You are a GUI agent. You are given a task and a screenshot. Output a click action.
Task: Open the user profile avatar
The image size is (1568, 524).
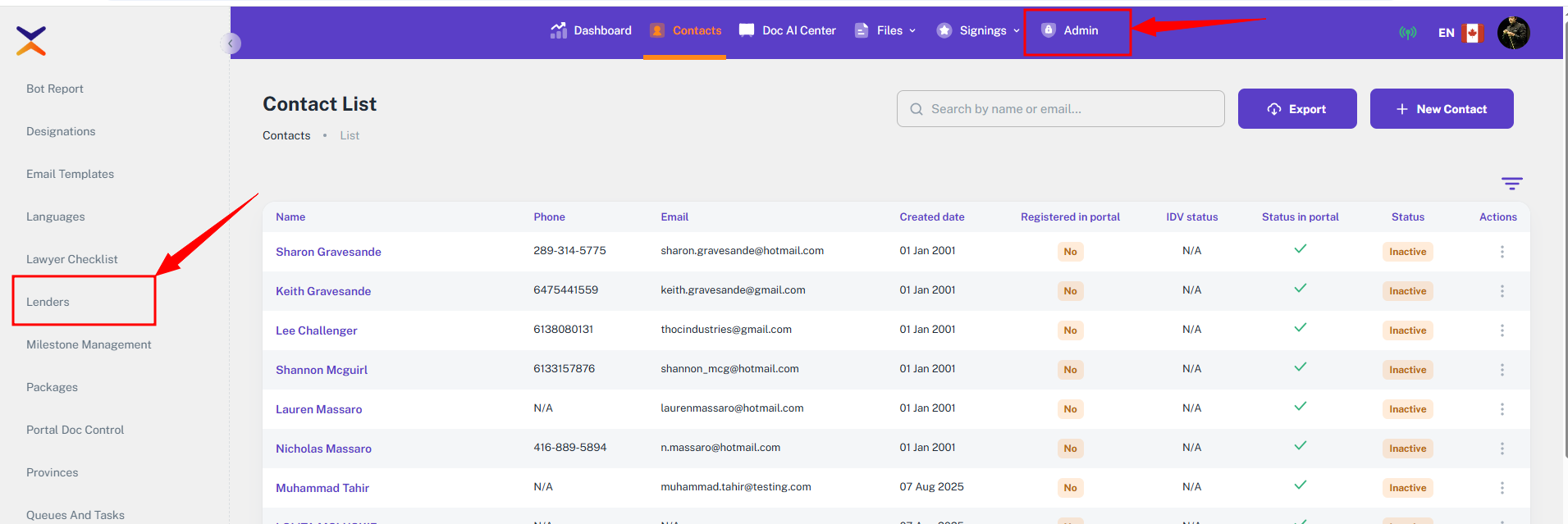click(1513, 33)
